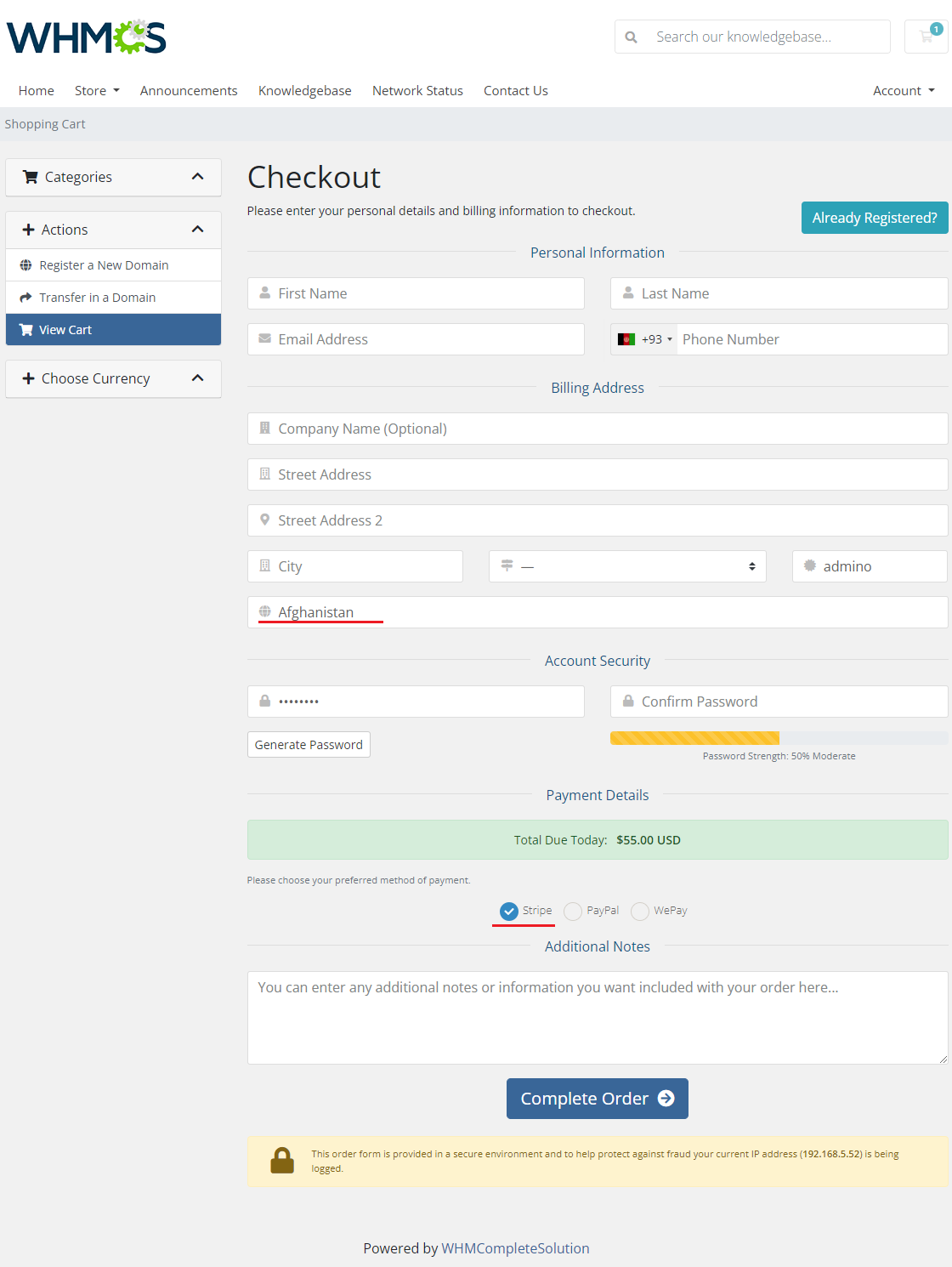Open Announcements page

(189, 91)
